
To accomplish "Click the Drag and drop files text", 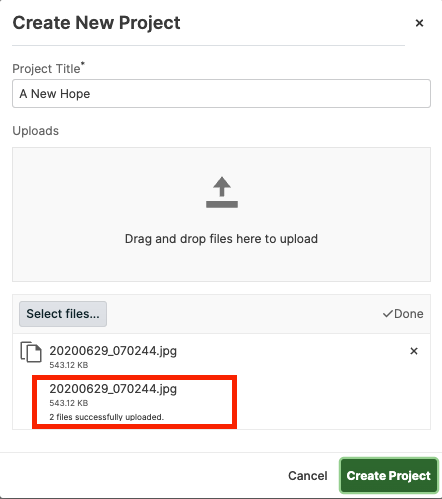I will [x=221, y=239].
